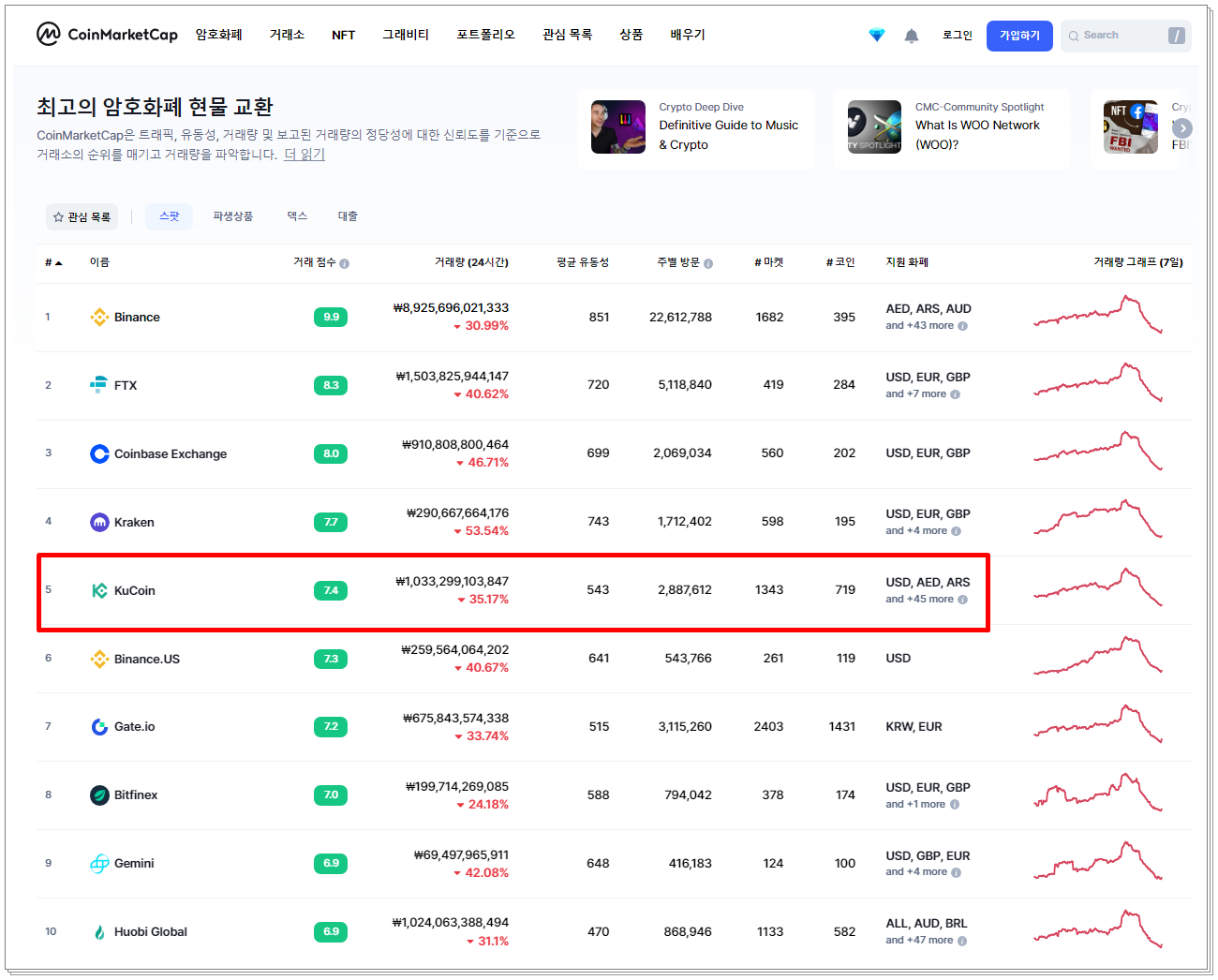Viewport: 1218px width, 980px height.
Task: Click info icon next to 주별 방문
Action: 708,263
